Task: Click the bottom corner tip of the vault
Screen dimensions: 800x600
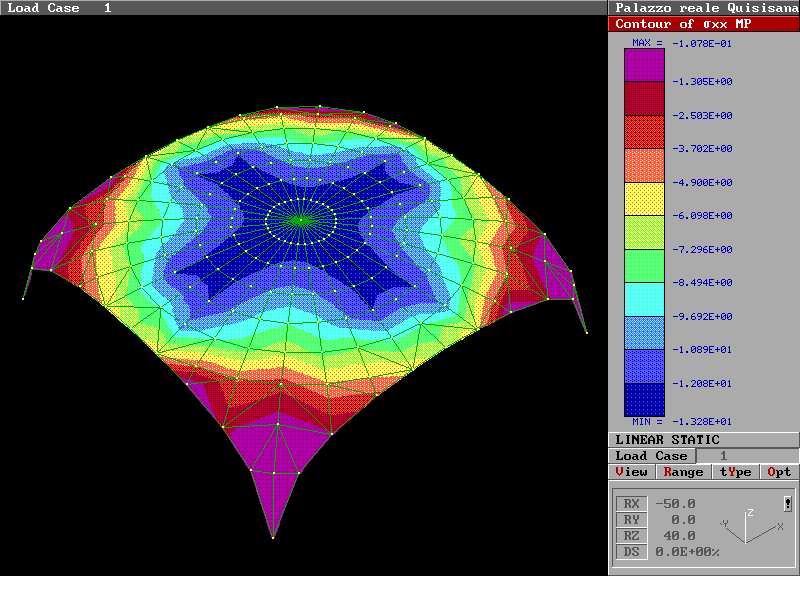Action: point(272,537)
